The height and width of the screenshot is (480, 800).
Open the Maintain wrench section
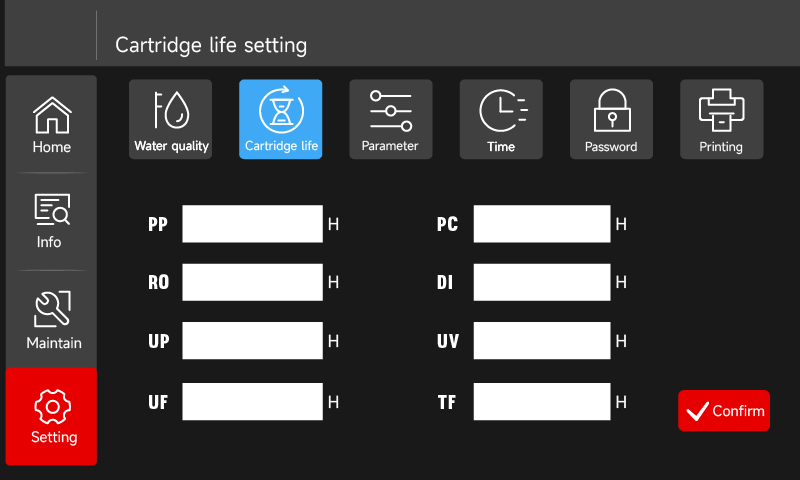click(x=52, y=320)
